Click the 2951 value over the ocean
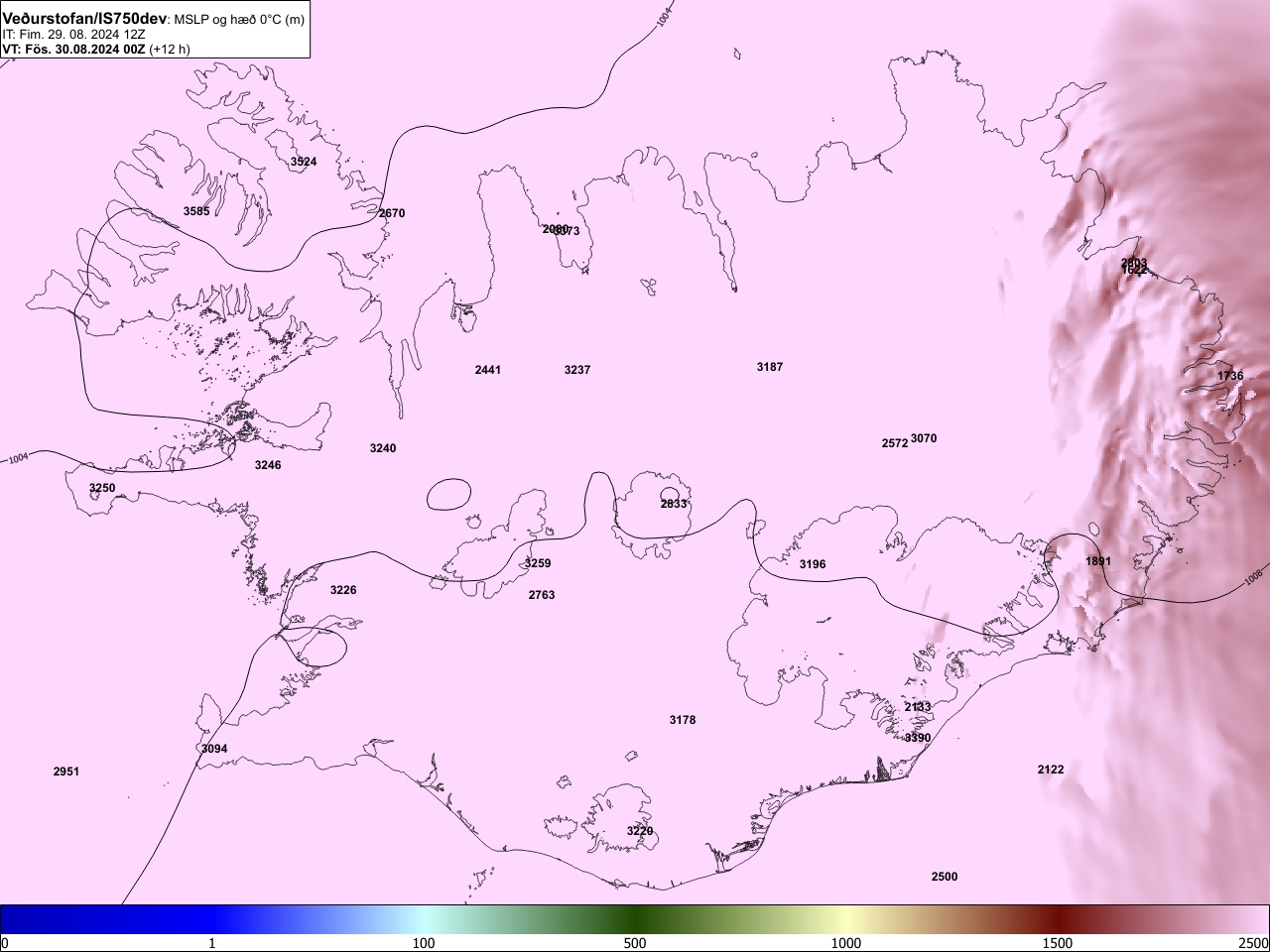The image size is (1270, 952). tap(66, 772)
